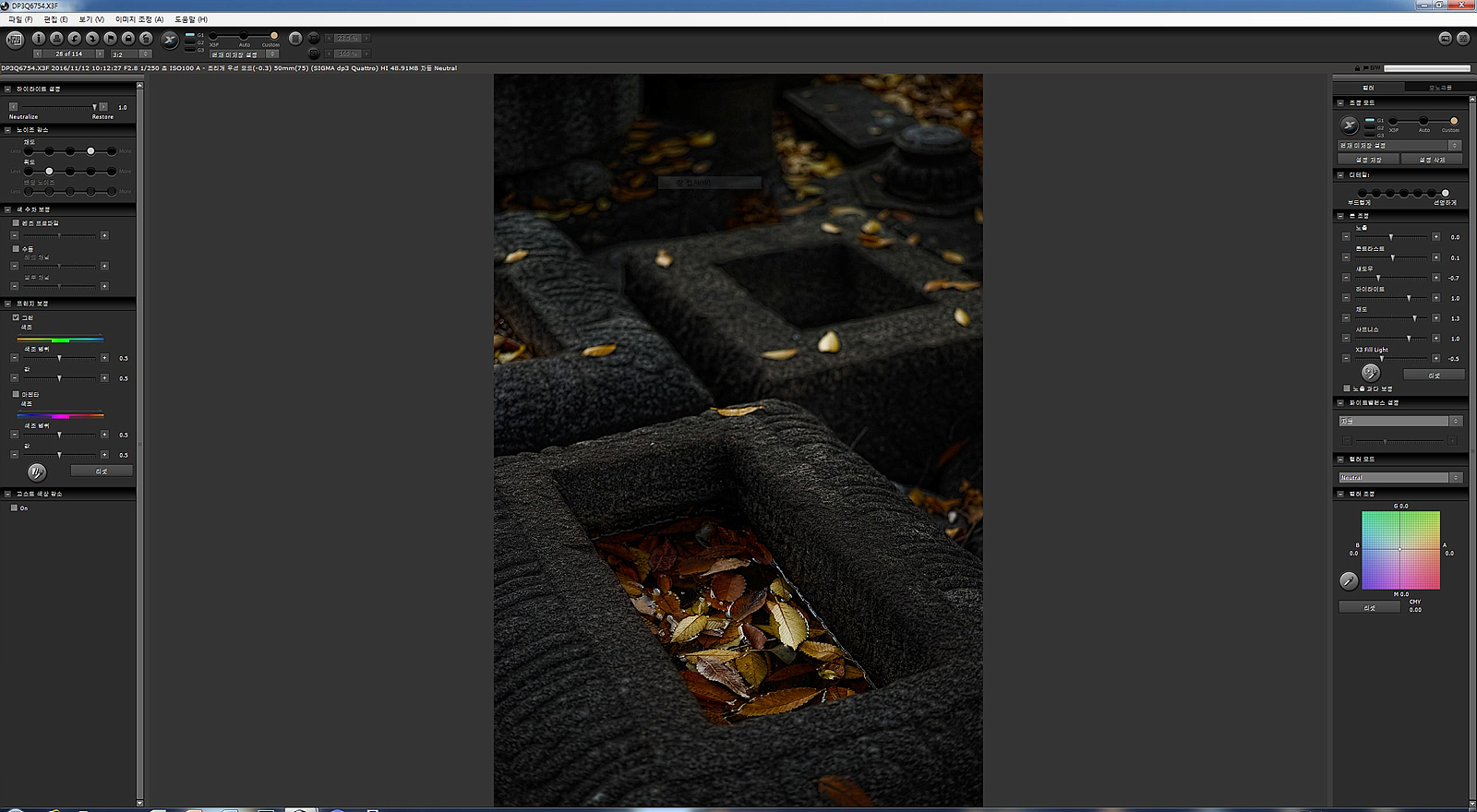Click the green fringe hue color bar

[60, 340]
